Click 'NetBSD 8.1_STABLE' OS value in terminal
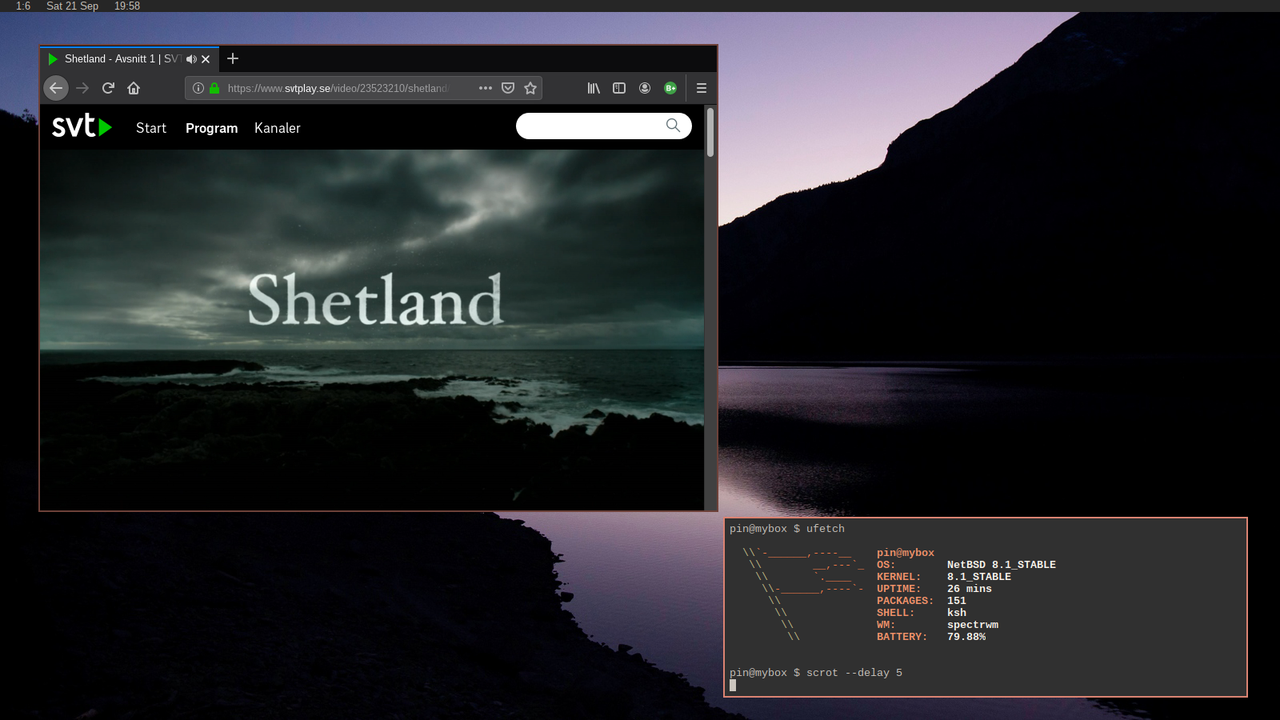The height and width of the screenshot is (720, 1280). tap(1001, 565)
